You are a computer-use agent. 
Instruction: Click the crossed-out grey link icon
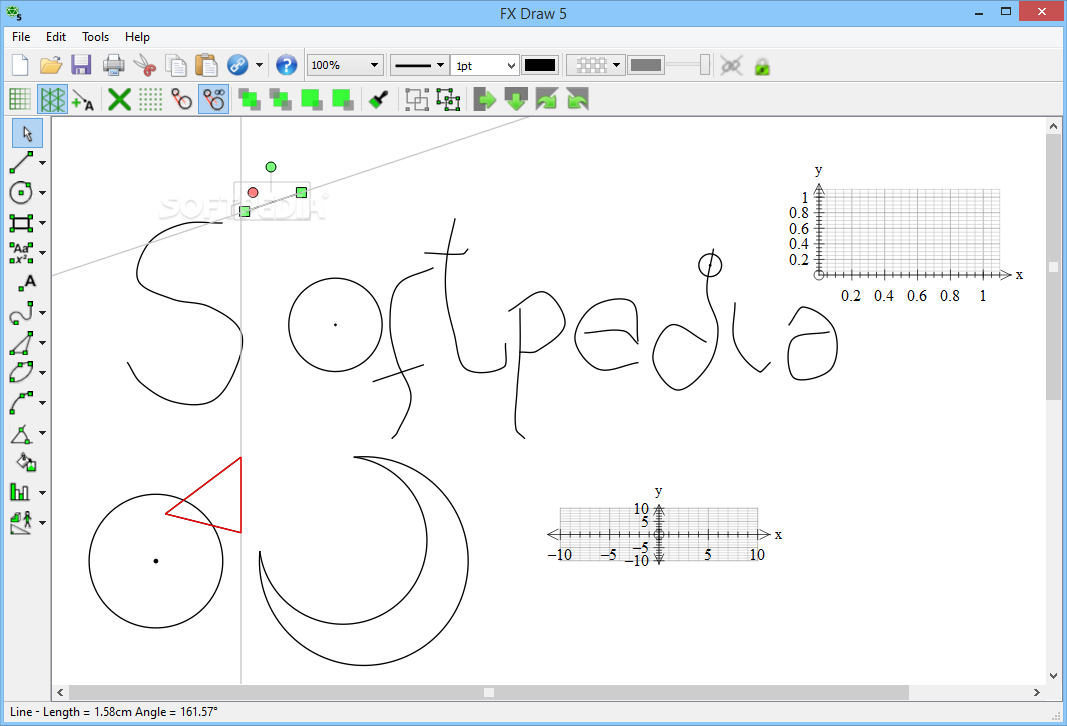coord(732,66)
